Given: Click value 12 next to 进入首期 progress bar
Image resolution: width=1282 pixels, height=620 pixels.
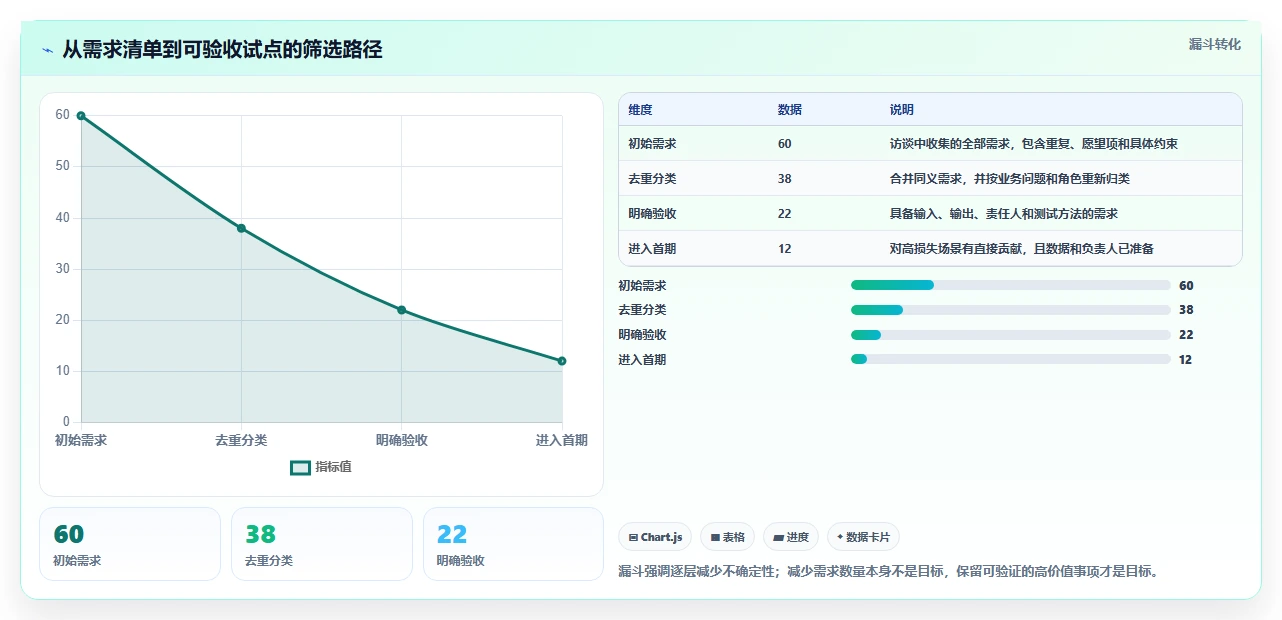Looking at the screenshot, I should (x=1186, y=360).
